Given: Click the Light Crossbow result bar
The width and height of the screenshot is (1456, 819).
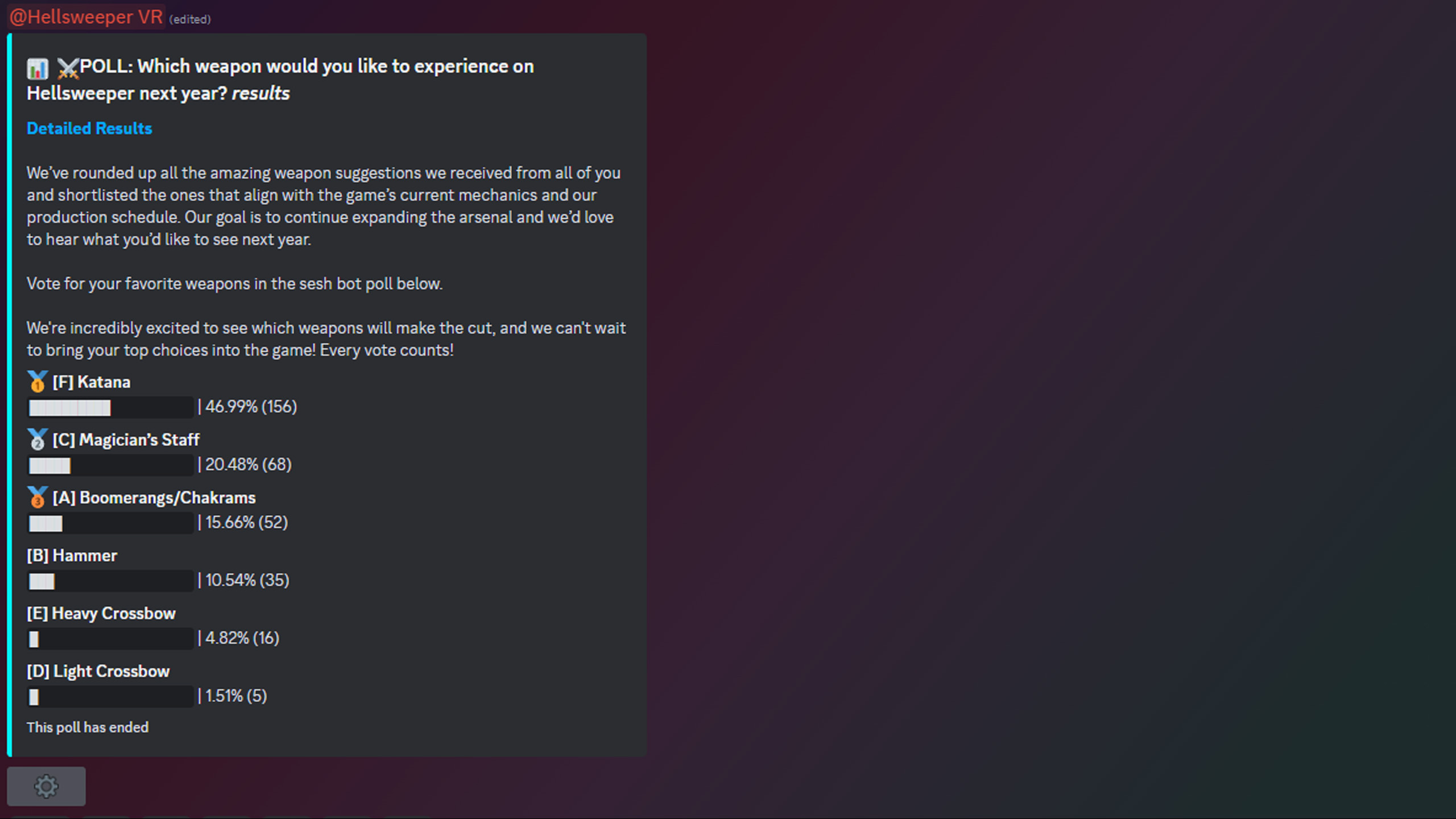Looking at the screenshot, I should tap(111, 697).
